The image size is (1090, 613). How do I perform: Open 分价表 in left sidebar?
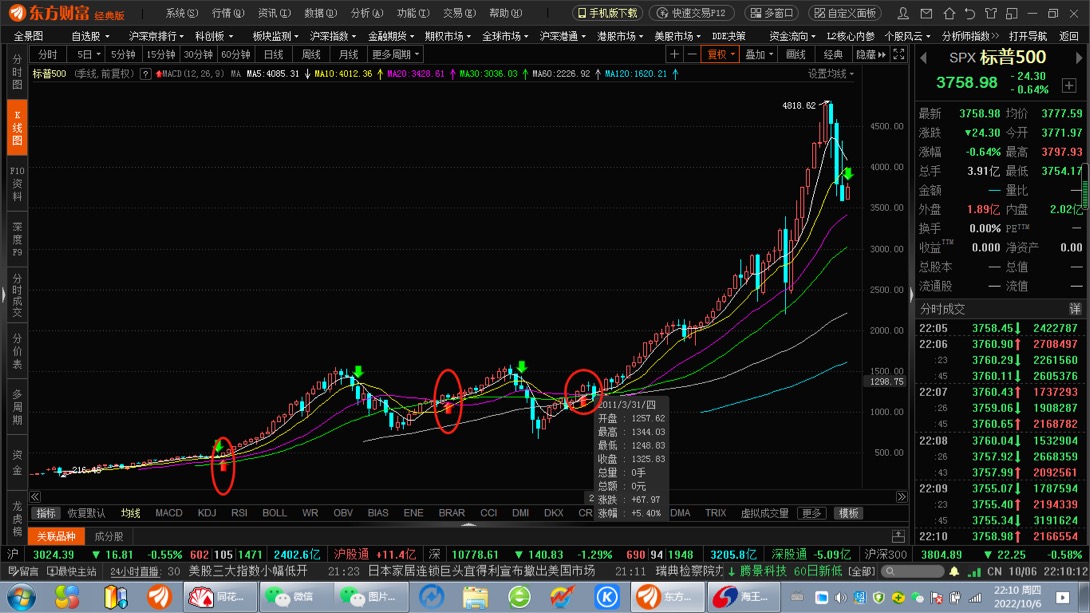tap(17, 352)
